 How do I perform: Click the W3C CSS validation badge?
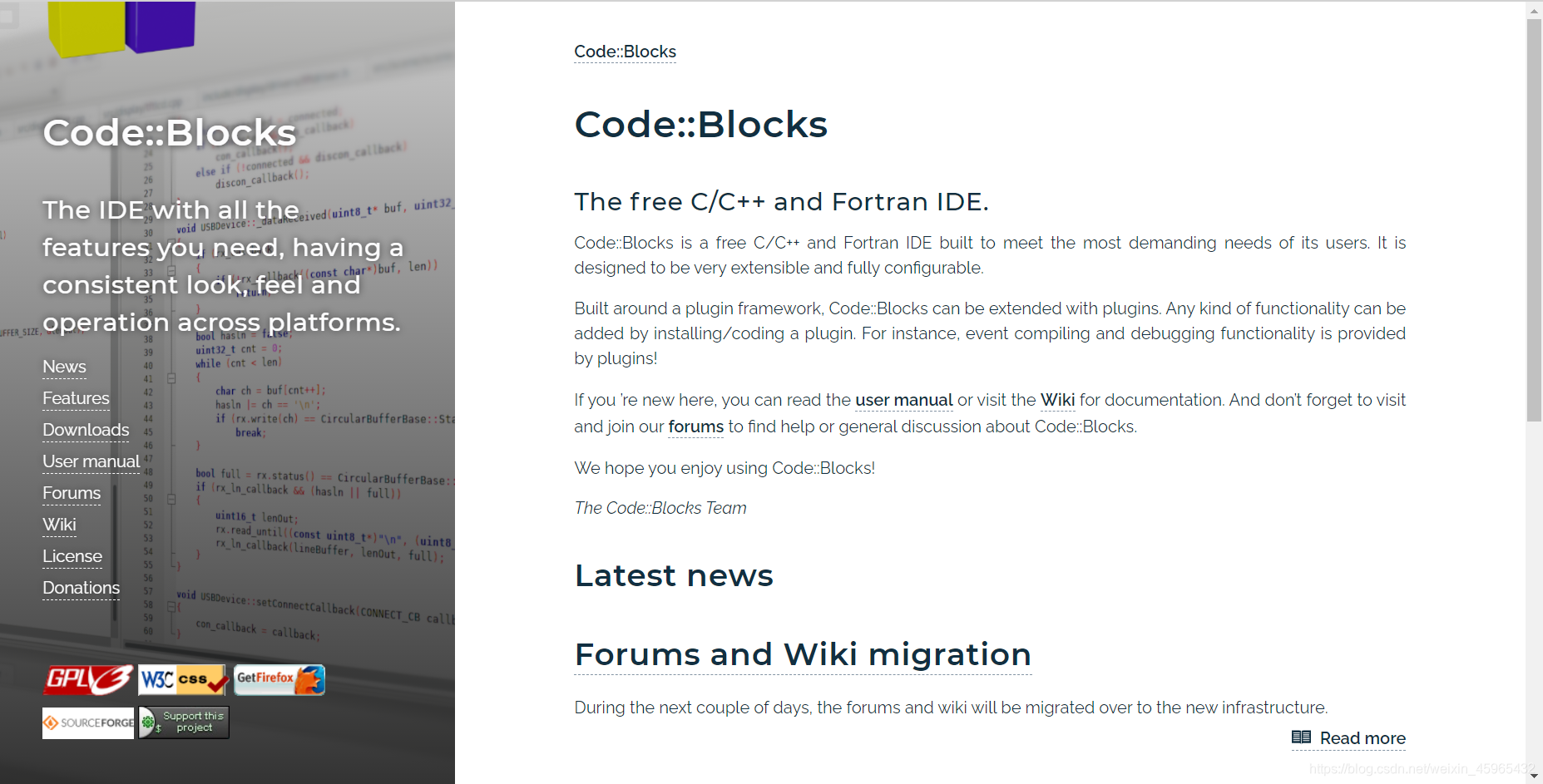click(x=183, y=680)
